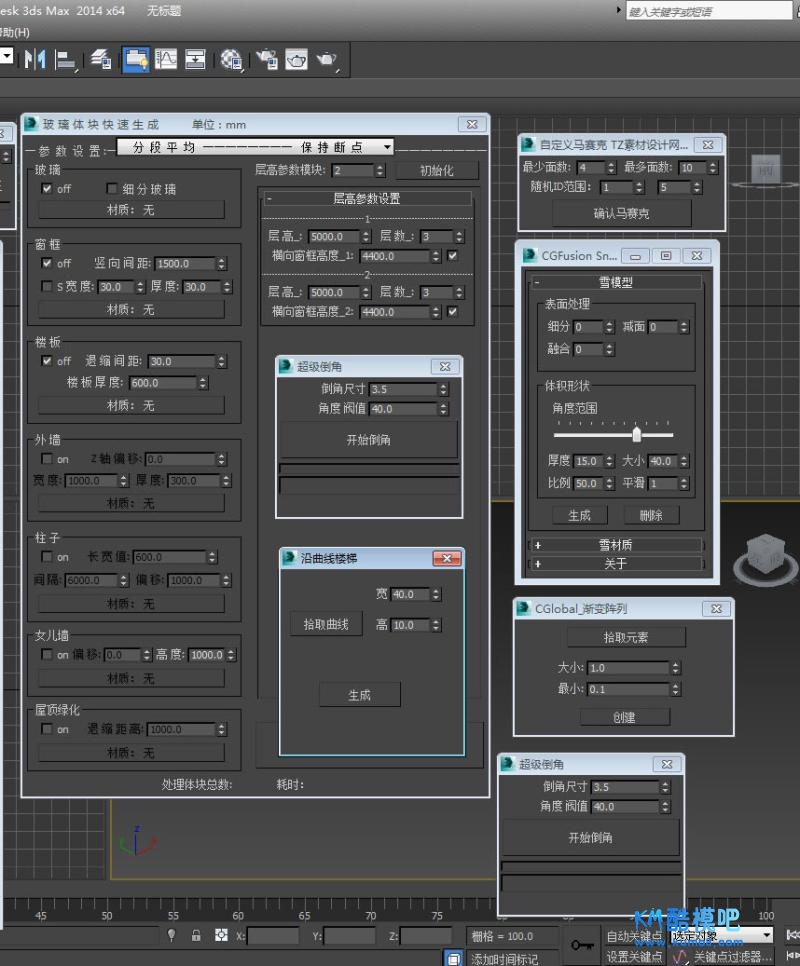Open the 层高参数模块 dropdown
The width and height of the screenshot is (800, 966).
382,171
